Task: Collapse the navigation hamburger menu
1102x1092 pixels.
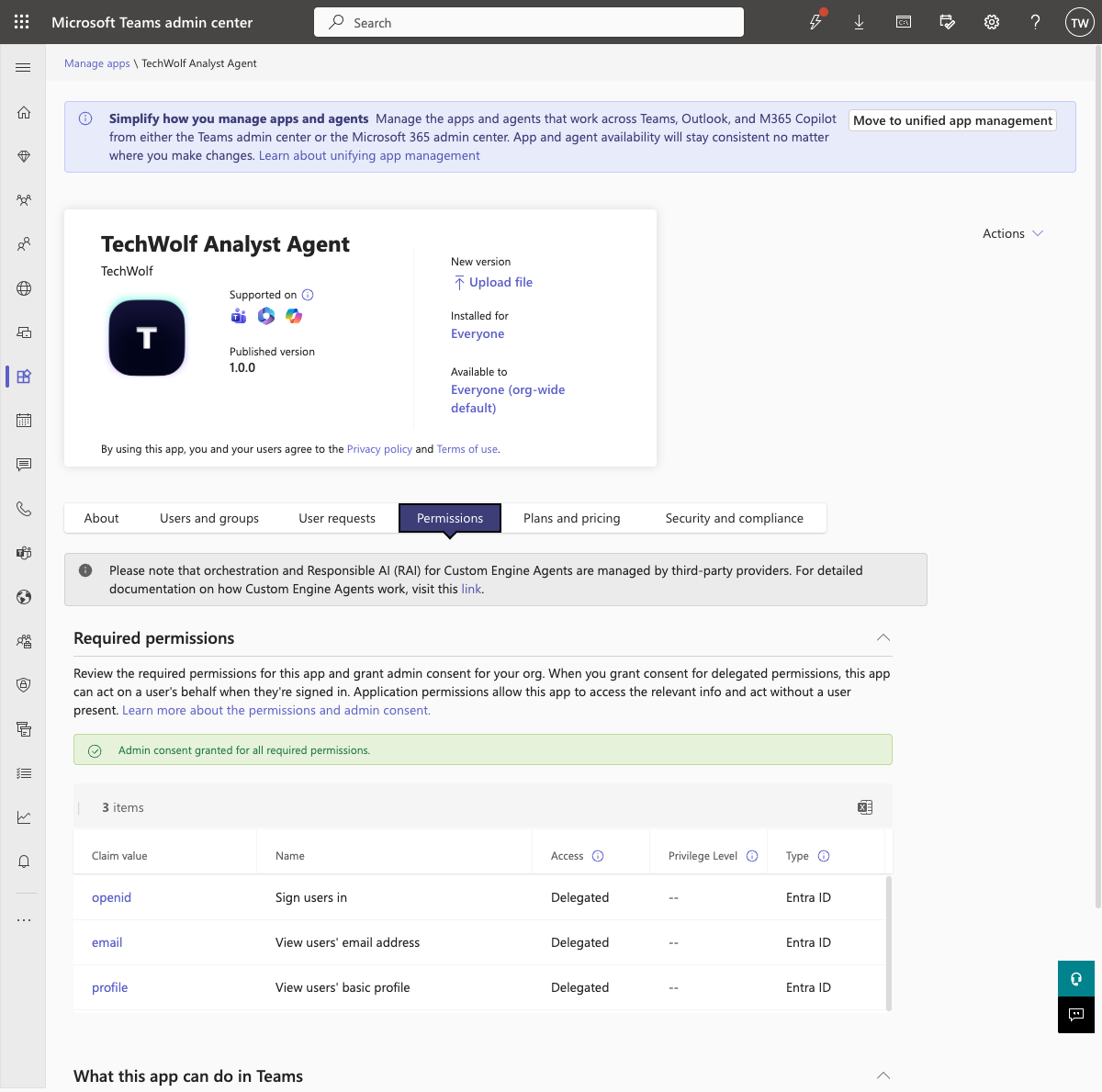Action: tap(23, 68)
